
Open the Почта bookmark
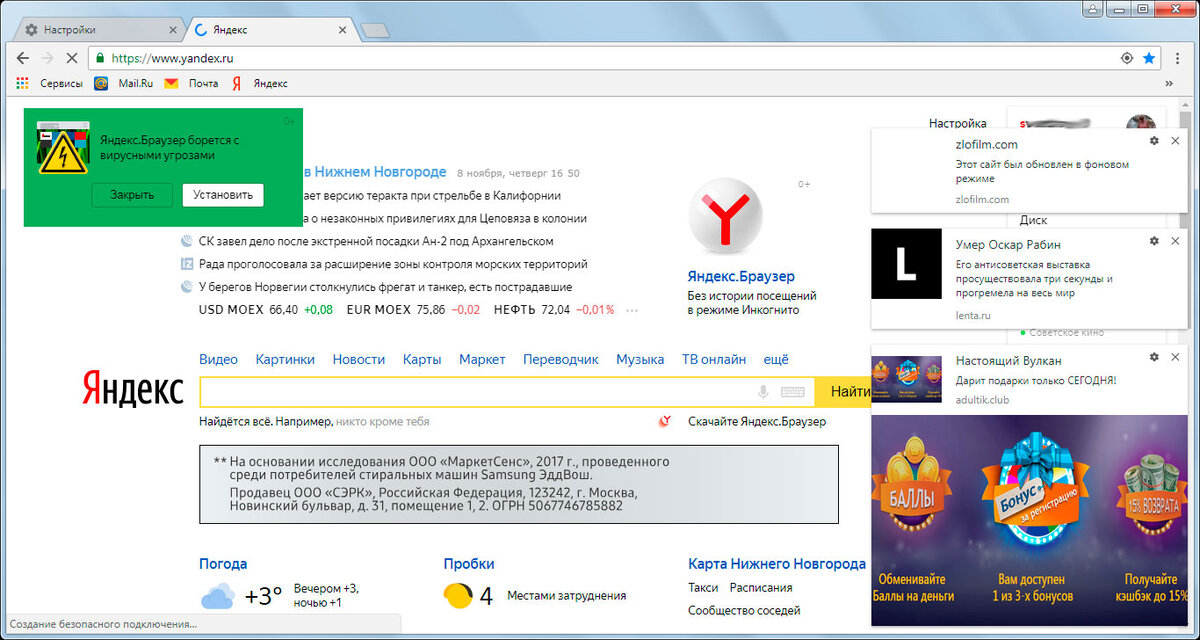coord(192,83)
